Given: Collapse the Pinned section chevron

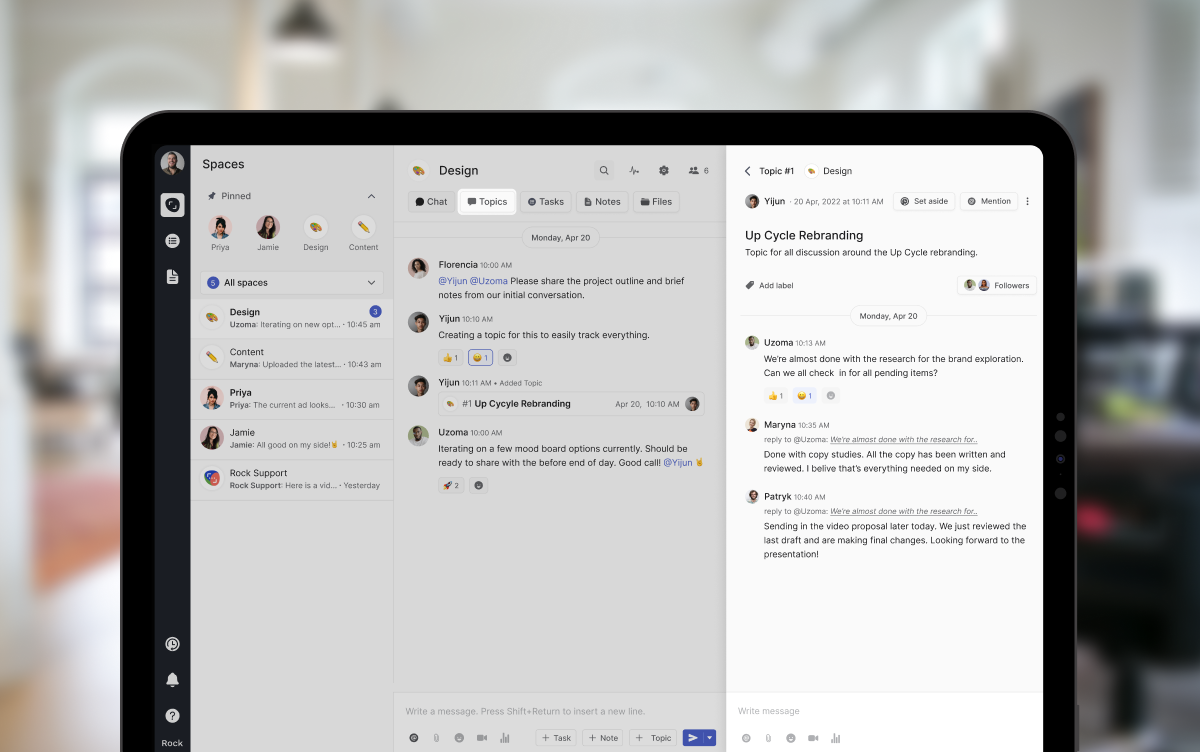Looking at the screenshot, I should [x=372, y=196].
